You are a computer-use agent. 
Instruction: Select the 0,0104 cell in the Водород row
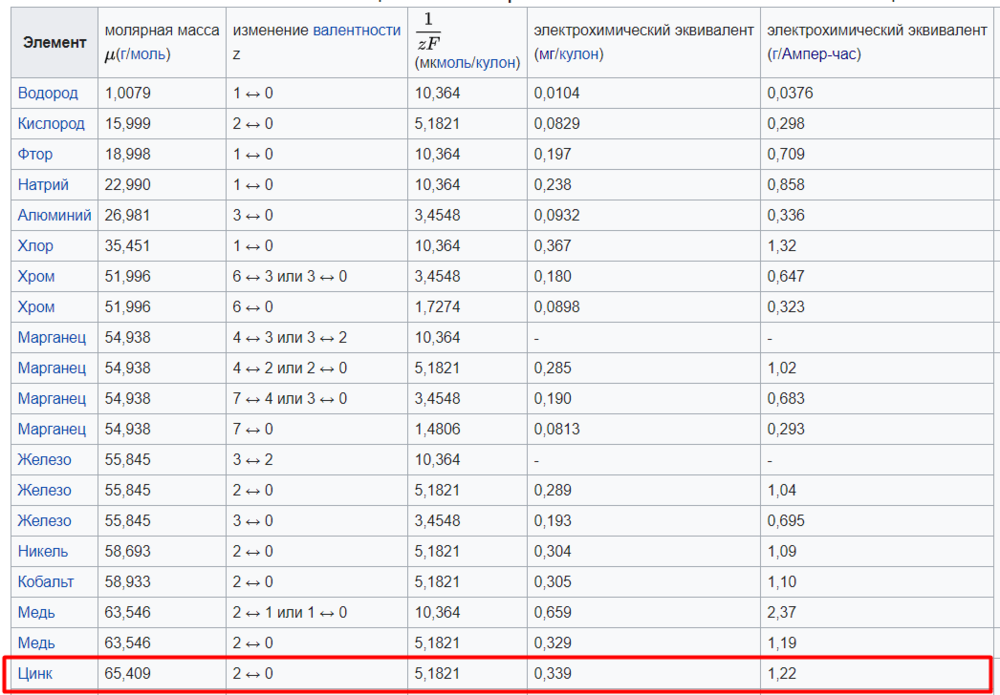coord(556,93)
